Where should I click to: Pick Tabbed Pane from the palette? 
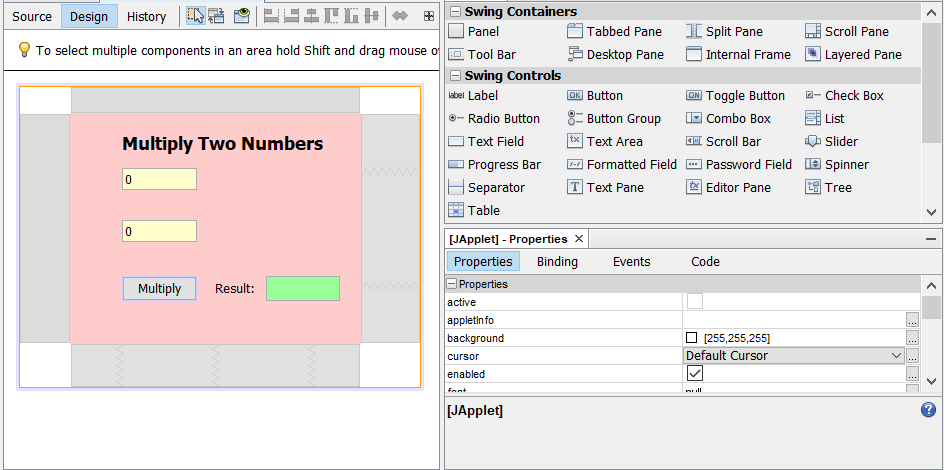615,31
